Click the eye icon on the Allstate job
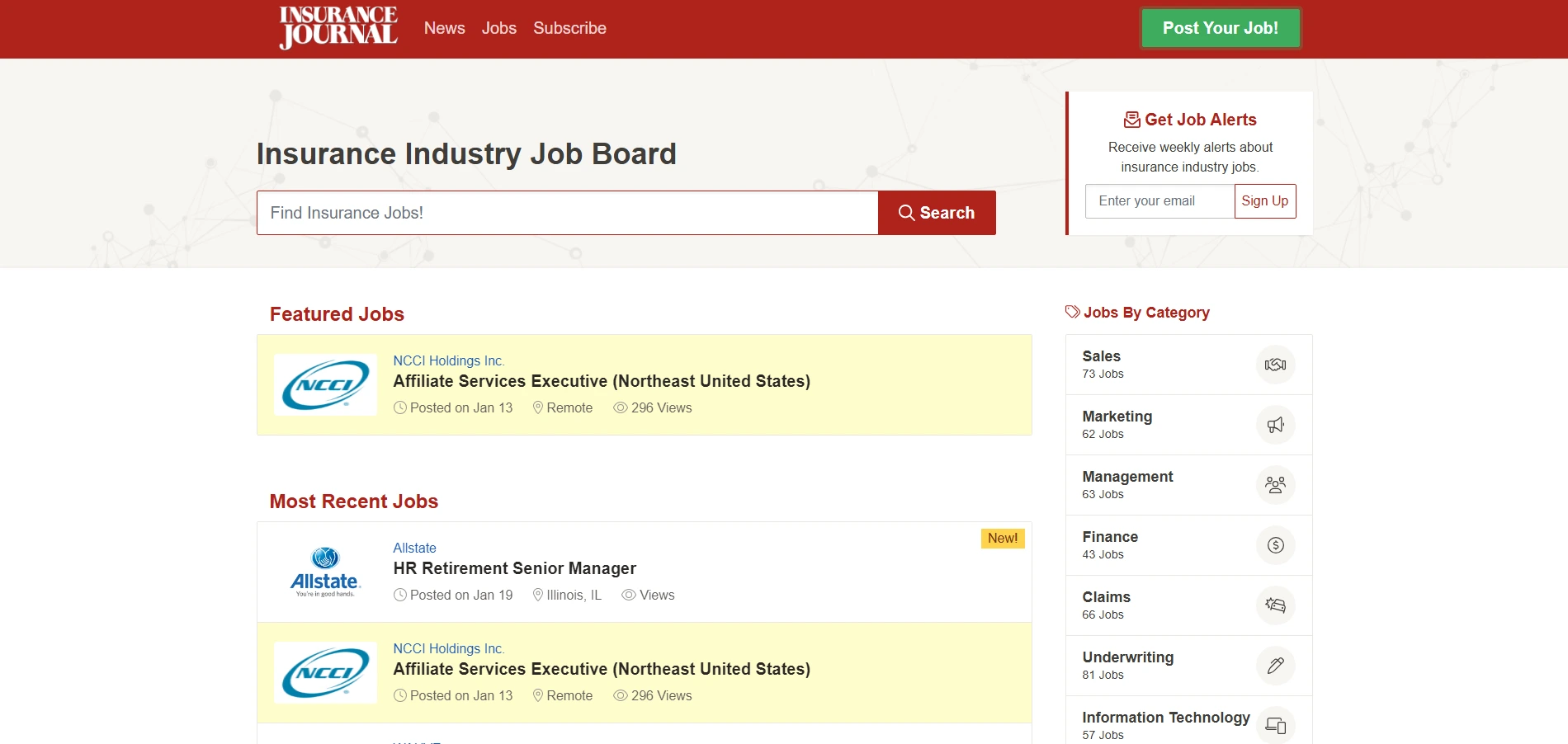This screenshot has height=744, width=1568. click(x=629, y=595)
